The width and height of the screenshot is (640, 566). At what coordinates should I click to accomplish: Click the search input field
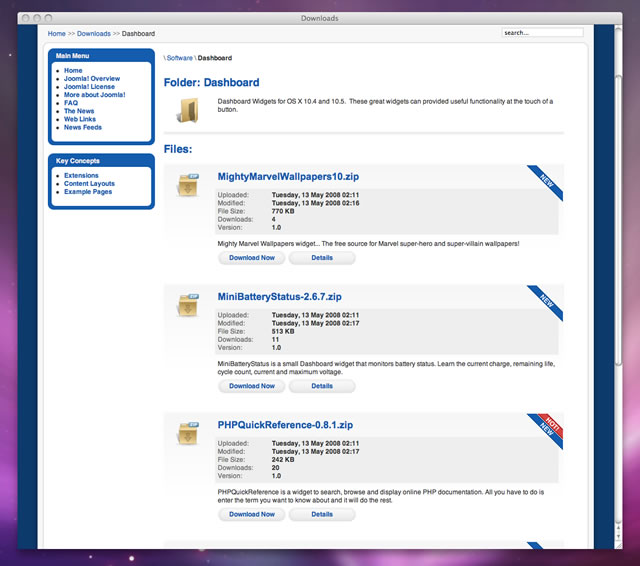click(x=542, y=33)
